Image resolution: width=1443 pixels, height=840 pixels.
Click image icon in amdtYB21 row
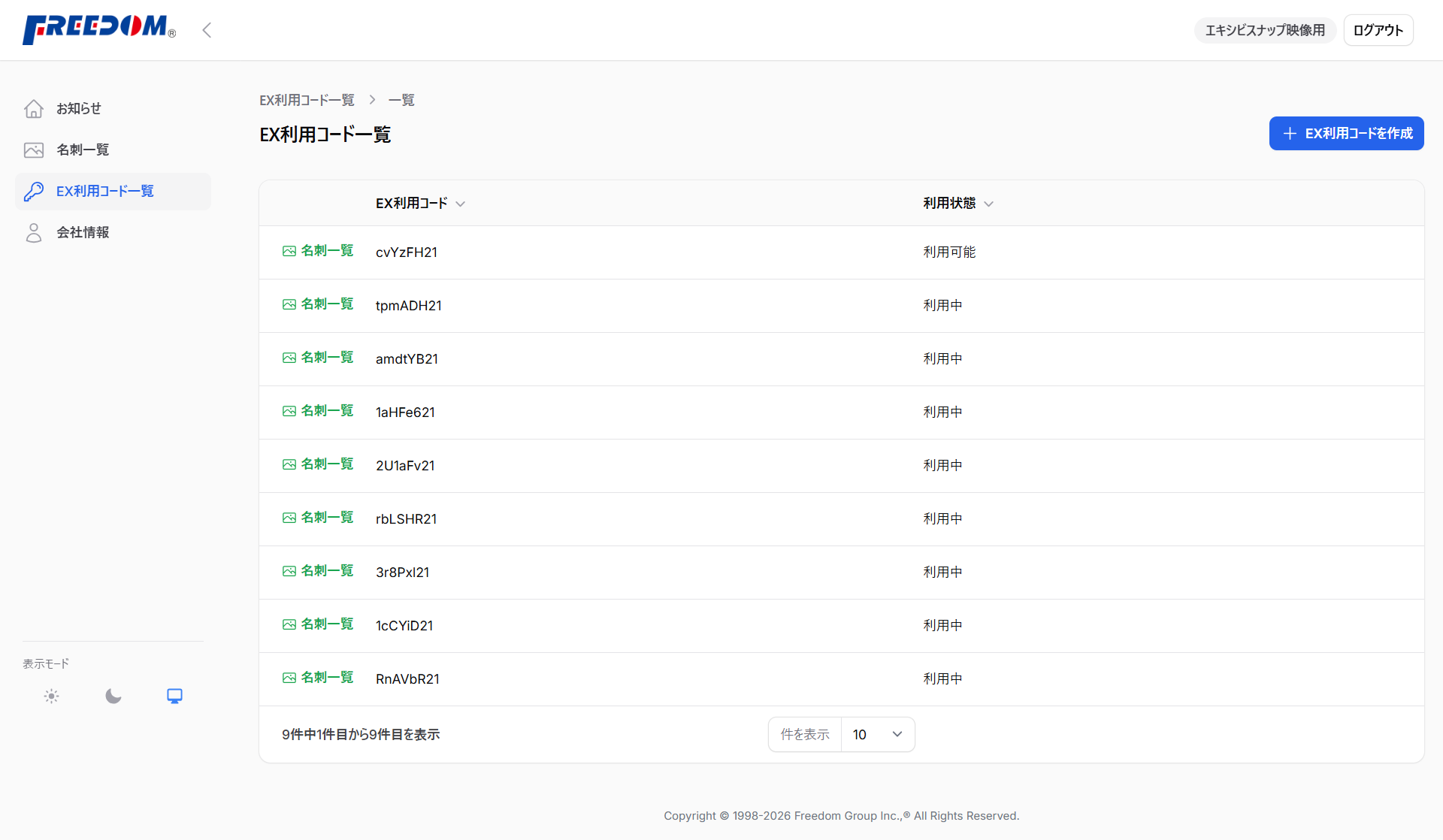(x=289, y=358)
